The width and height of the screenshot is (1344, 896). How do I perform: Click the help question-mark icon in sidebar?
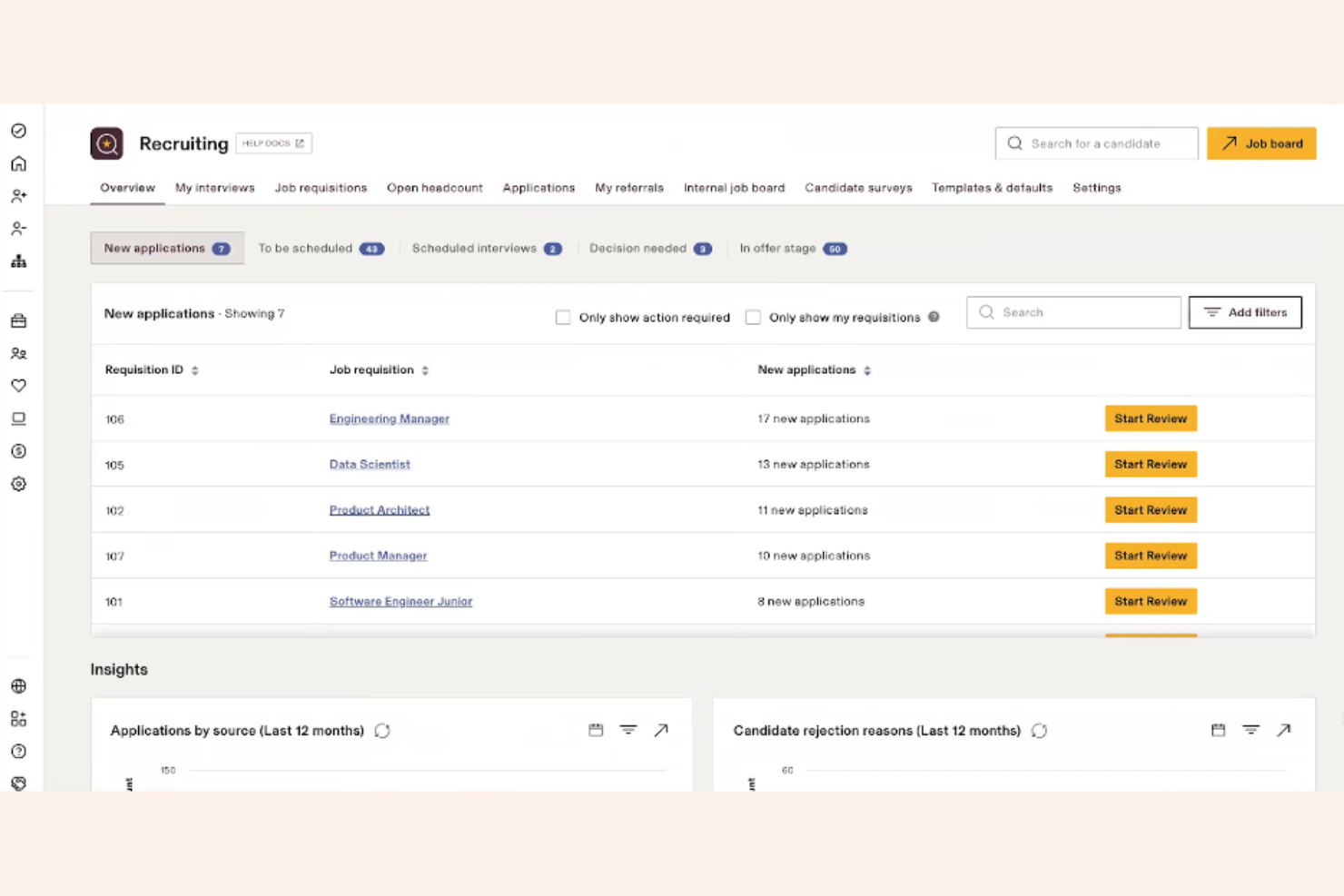[x=18, y=751]
